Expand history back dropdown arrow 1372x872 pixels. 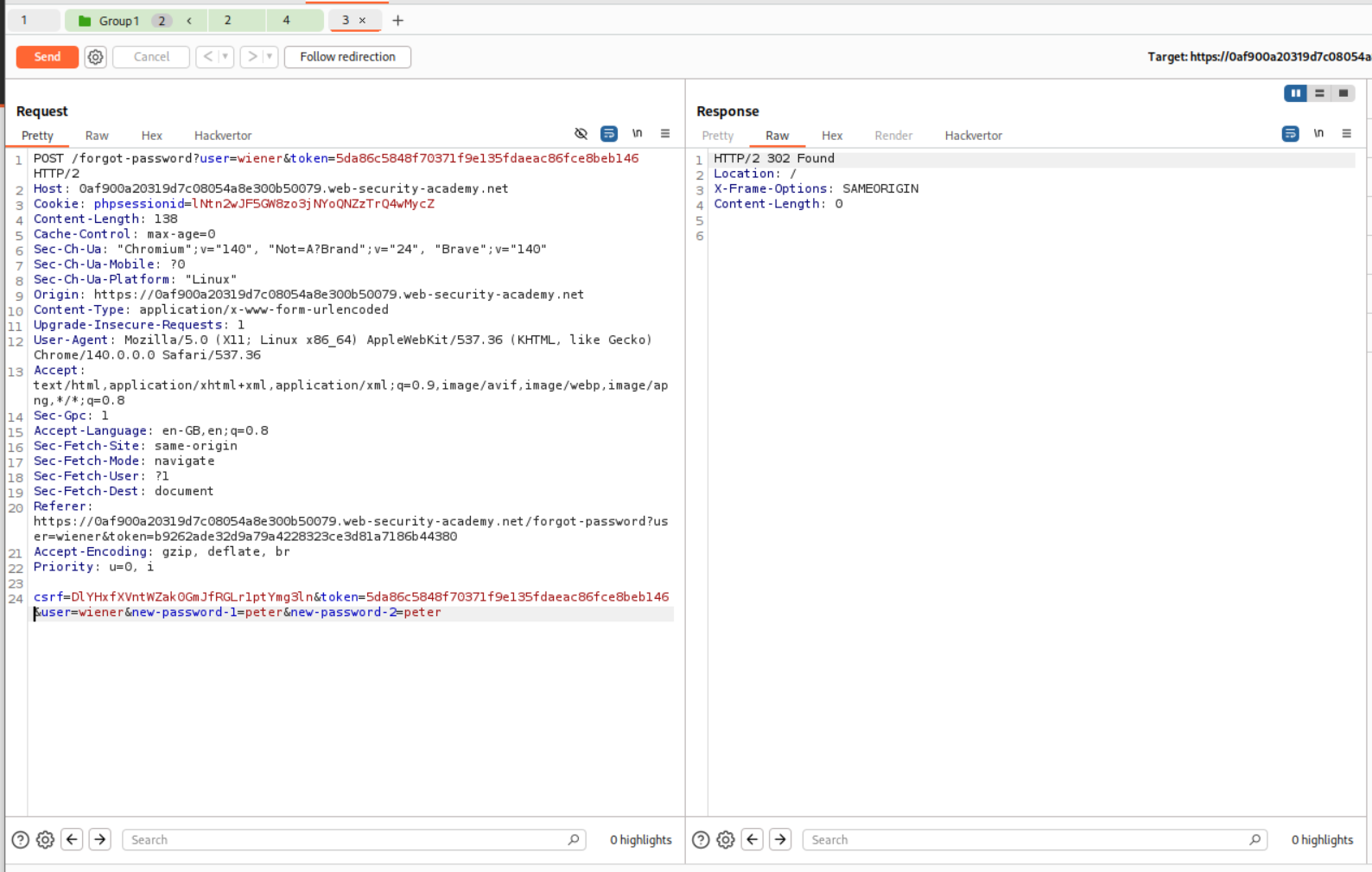coord(225,57)
